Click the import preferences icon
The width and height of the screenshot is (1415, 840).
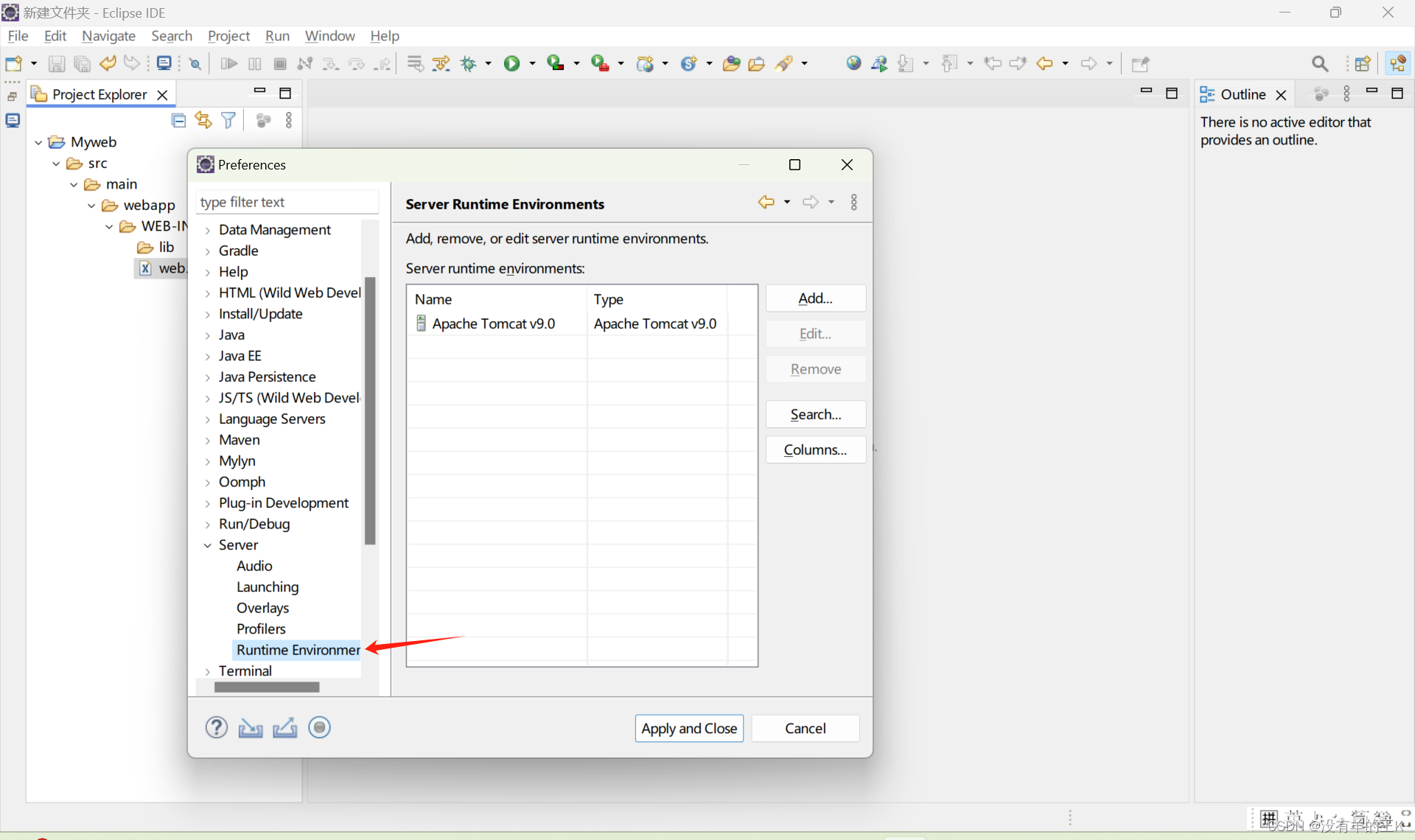coord(251,728)
